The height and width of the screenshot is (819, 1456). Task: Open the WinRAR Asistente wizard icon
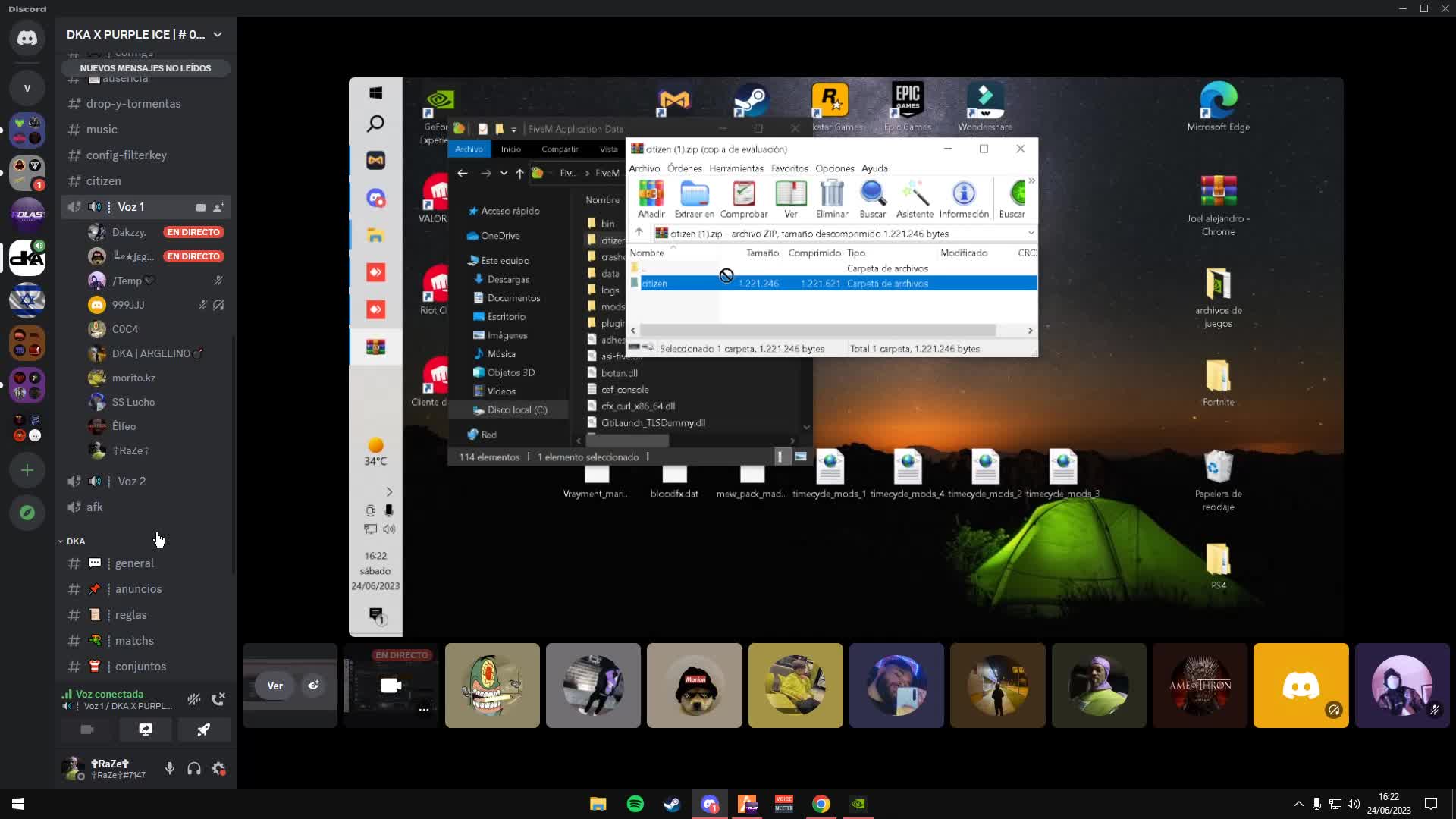click(x=915, y=199)
